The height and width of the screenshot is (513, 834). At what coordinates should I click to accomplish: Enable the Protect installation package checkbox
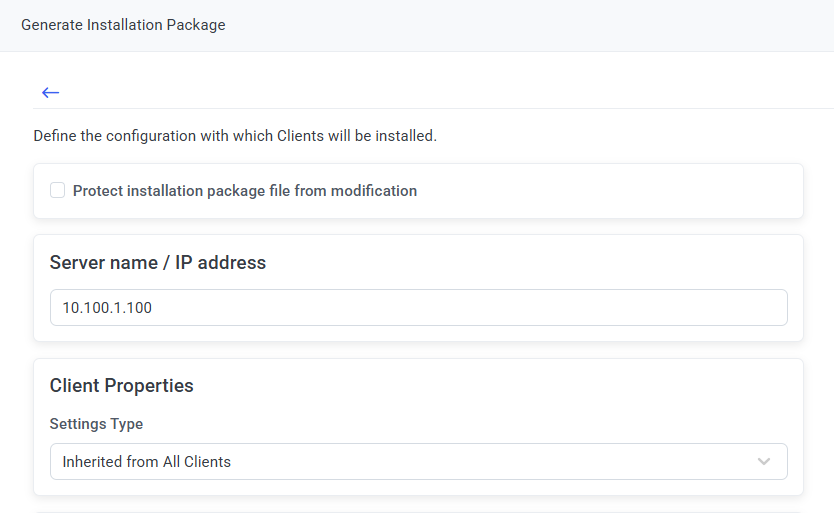pyautogui.click(x=58, y=190)
